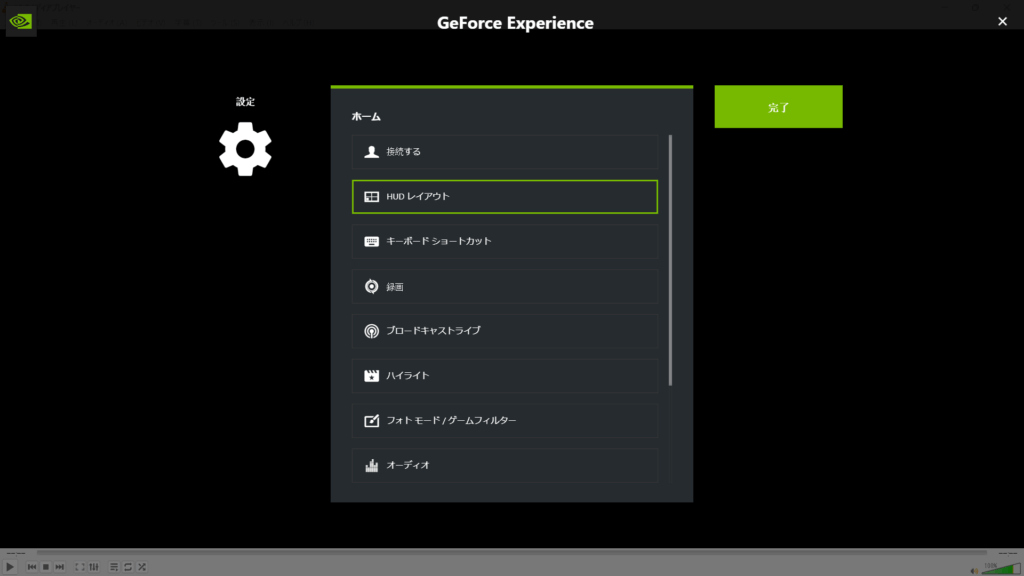Toggle loop mode in the media player
Screen dimensions: 1024x576
pyautogui.click(x=128, y=567)
